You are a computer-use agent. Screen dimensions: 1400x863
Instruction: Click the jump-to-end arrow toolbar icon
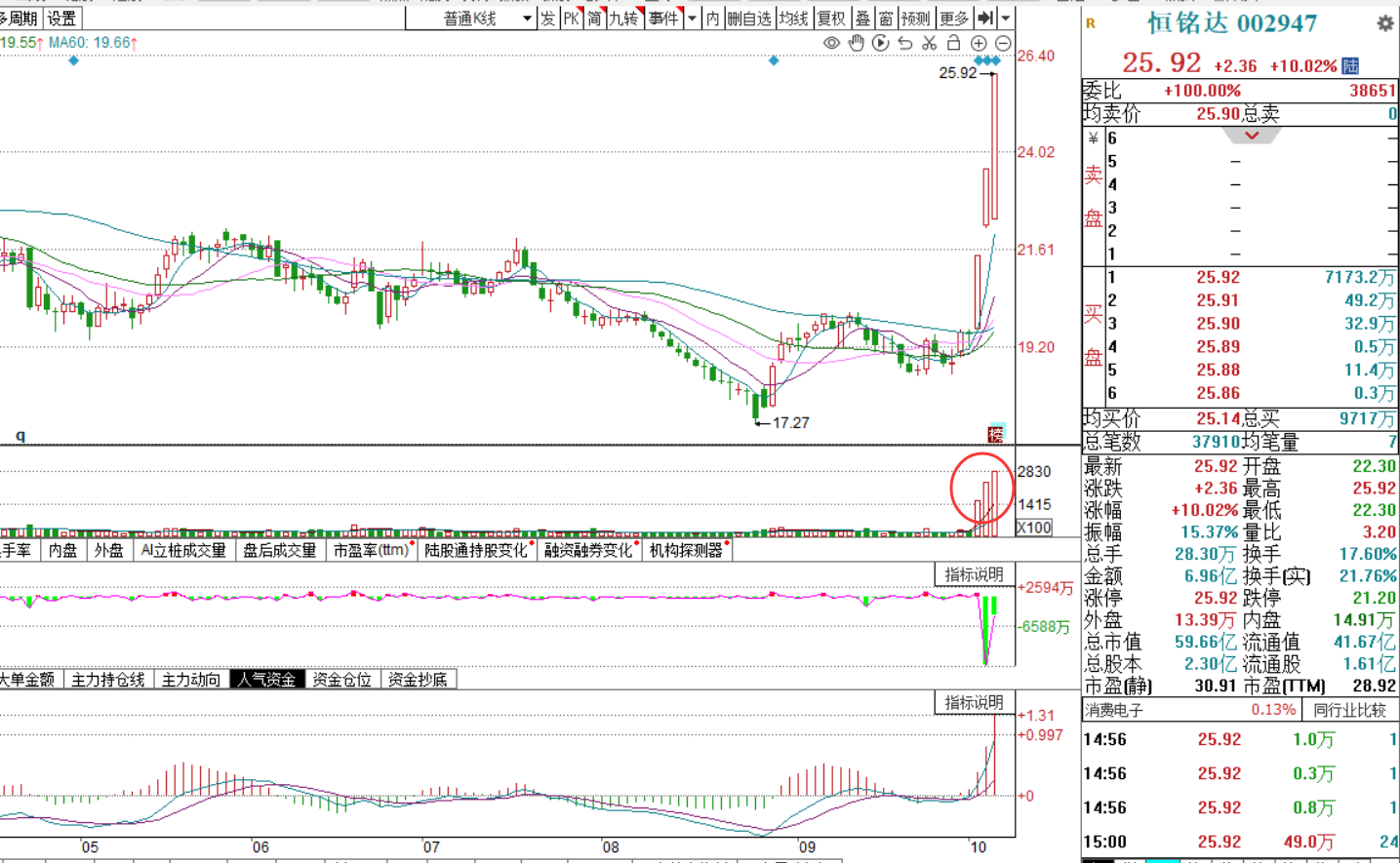pyautogui.click(x=985, y=19)
